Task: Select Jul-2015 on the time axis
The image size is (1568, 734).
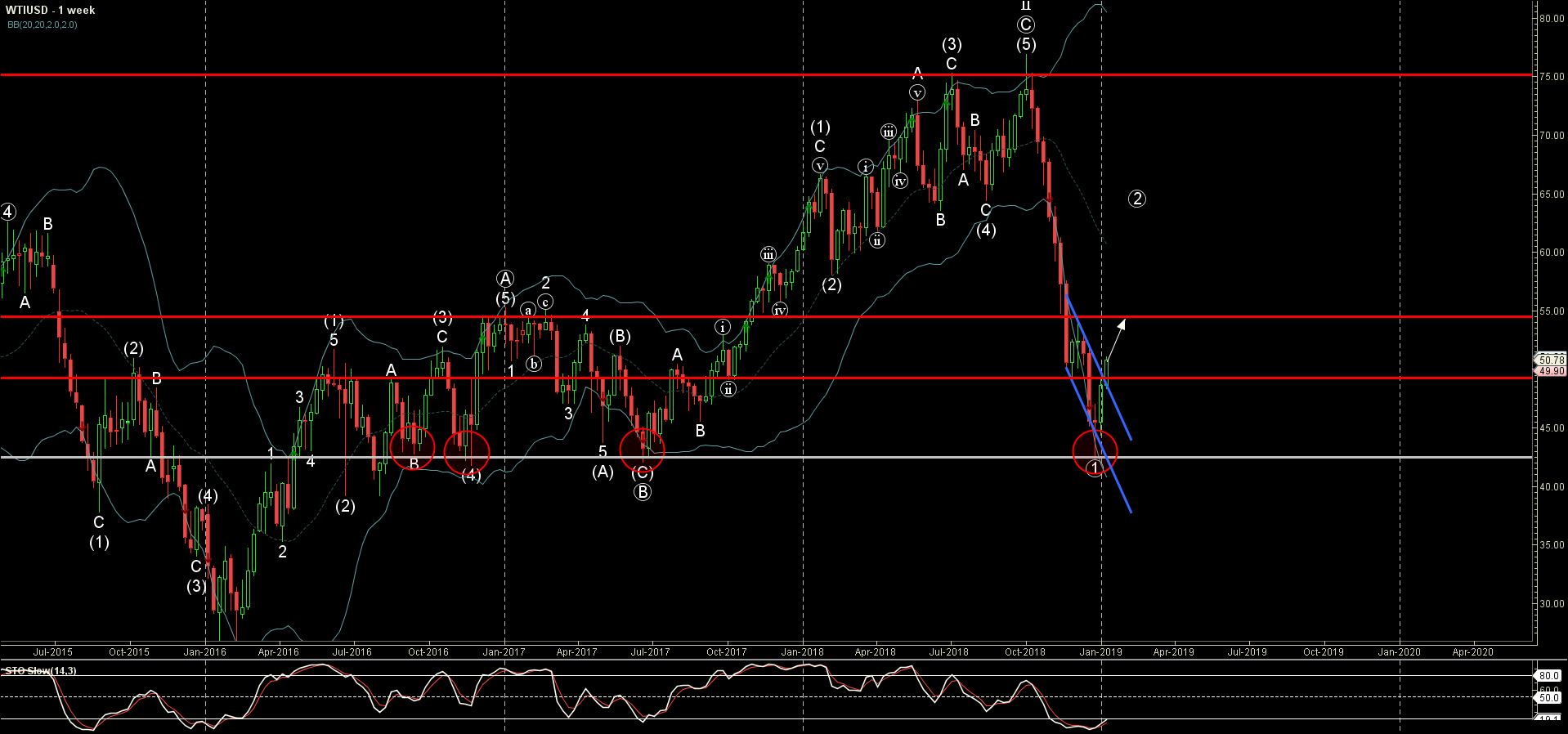Action: point(52,652)
